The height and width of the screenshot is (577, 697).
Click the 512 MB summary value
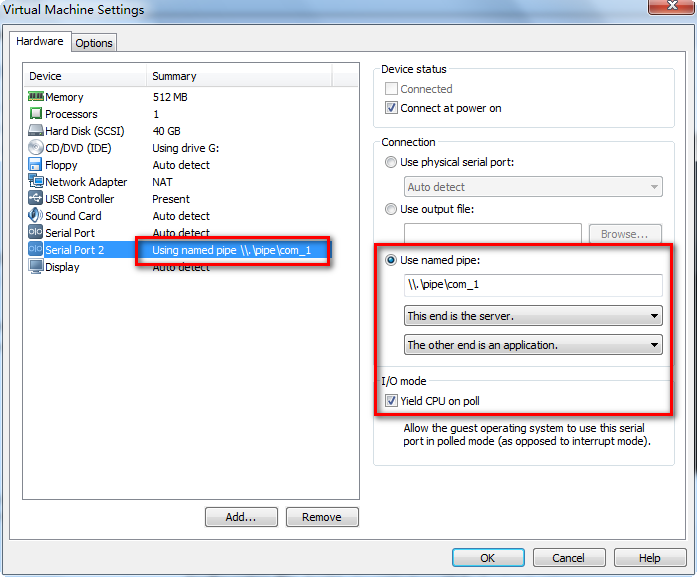170,97
